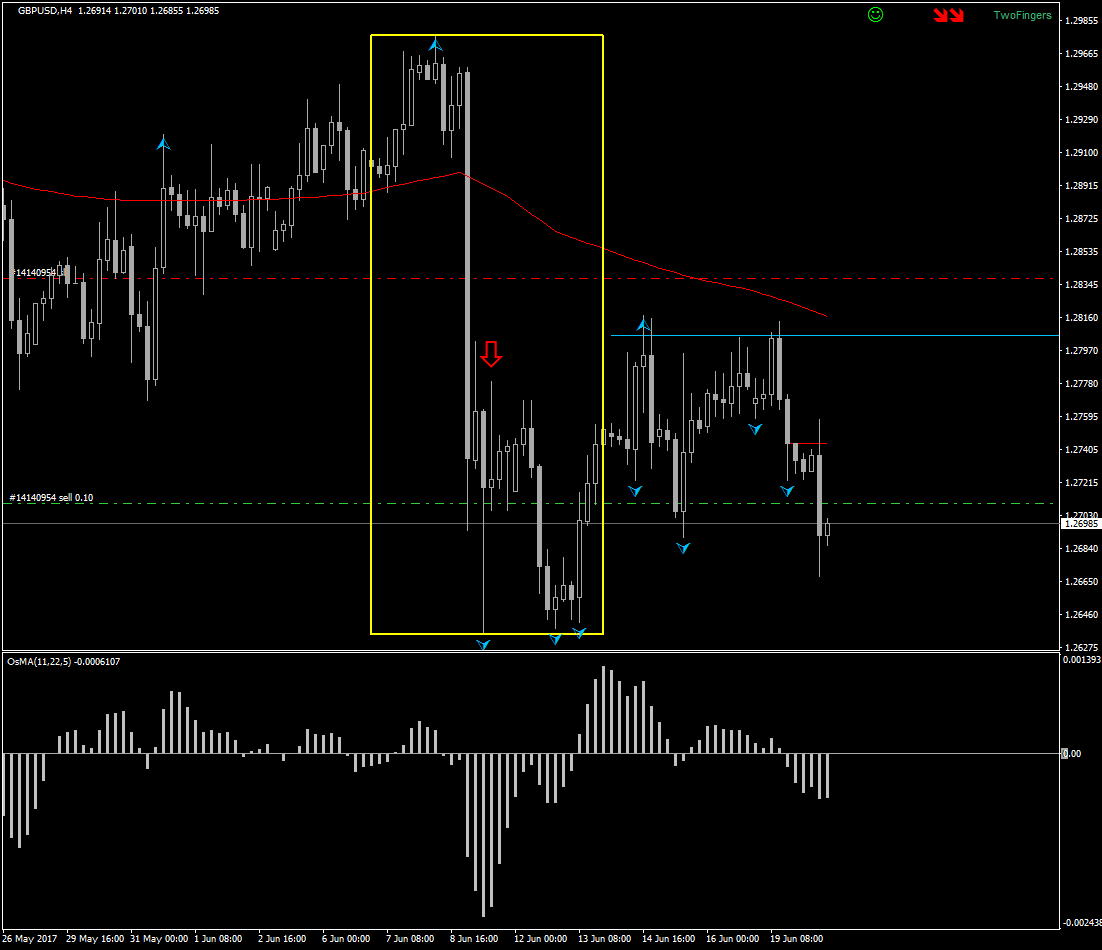The width and height of the screenshot is (1102, 950).
Task: Click the '12 Jun 00:00' time axis label
Action: 540,939
